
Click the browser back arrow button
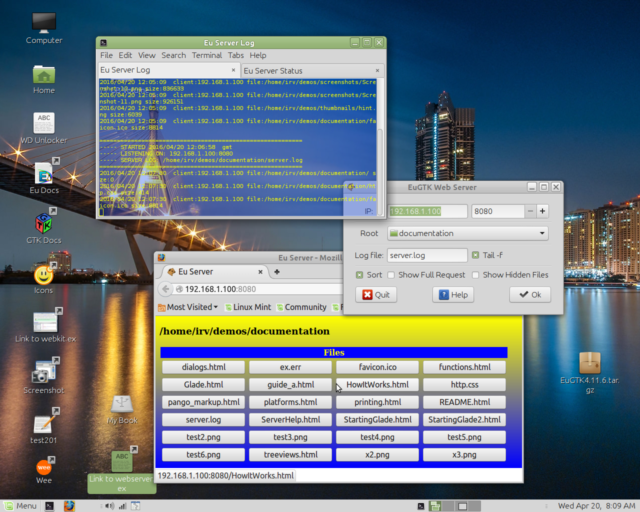point(166,289)
